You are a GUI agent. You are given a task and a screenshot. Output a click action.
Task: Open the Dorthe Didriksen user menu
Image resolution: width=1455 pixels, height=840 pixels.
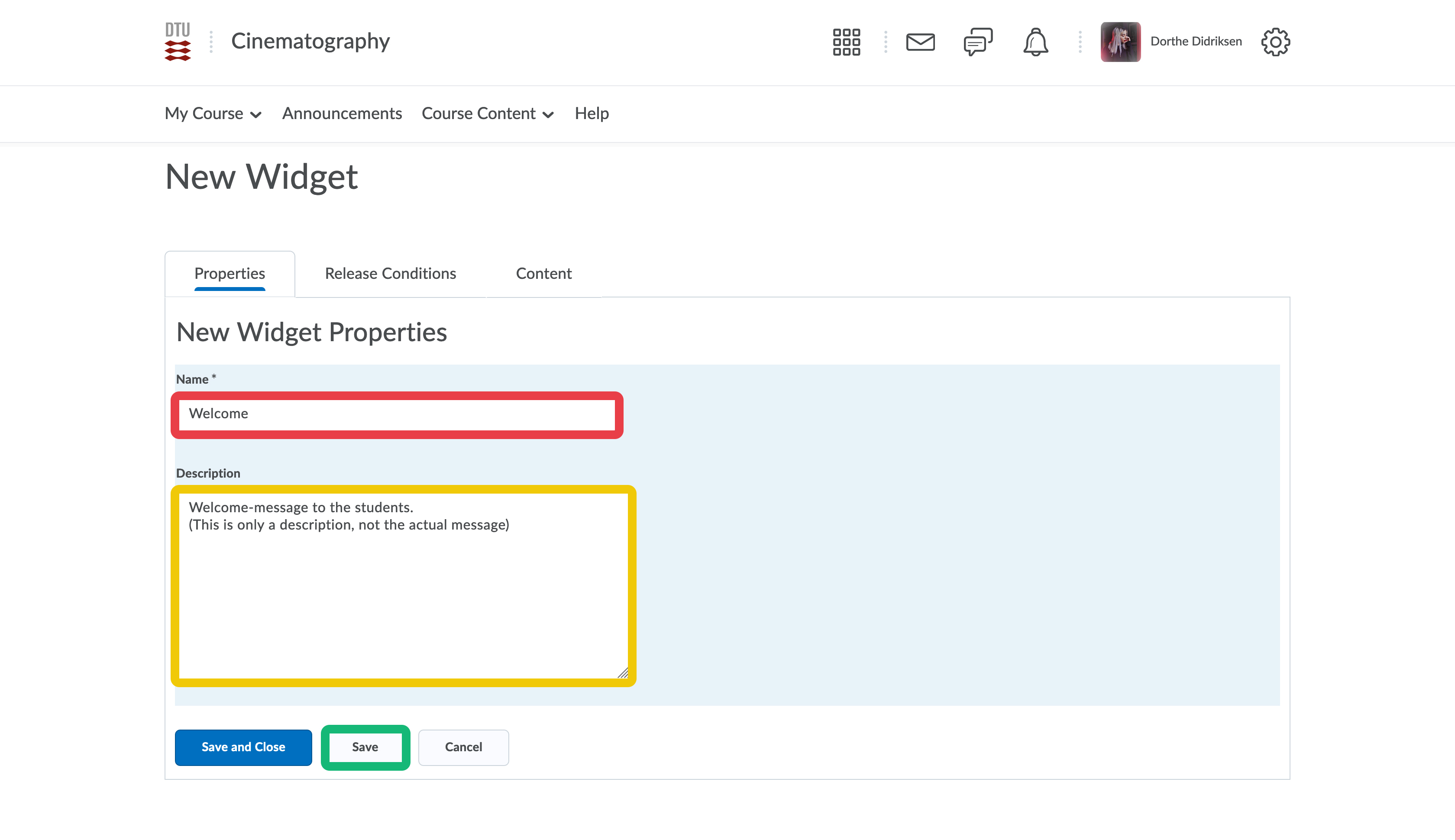pyautogui.click(x=1195, y=42)
